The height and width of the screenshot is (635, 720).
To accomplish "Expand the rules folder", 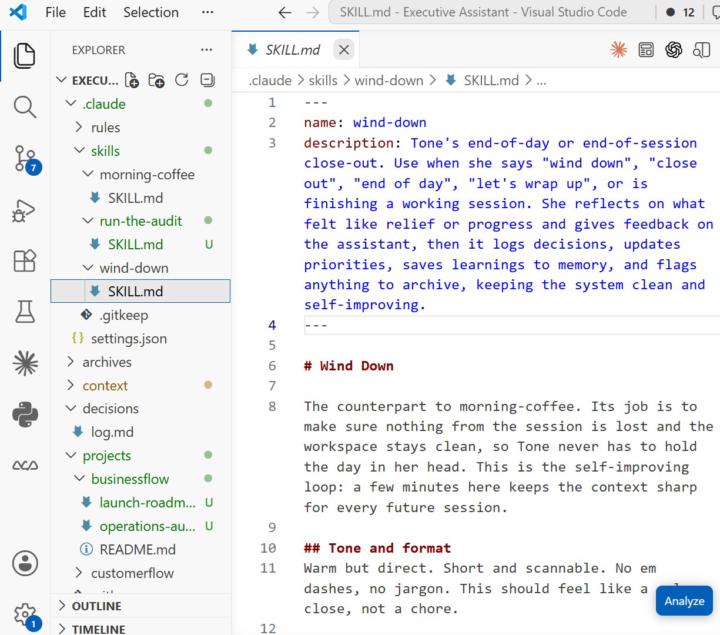I will 79,127.
